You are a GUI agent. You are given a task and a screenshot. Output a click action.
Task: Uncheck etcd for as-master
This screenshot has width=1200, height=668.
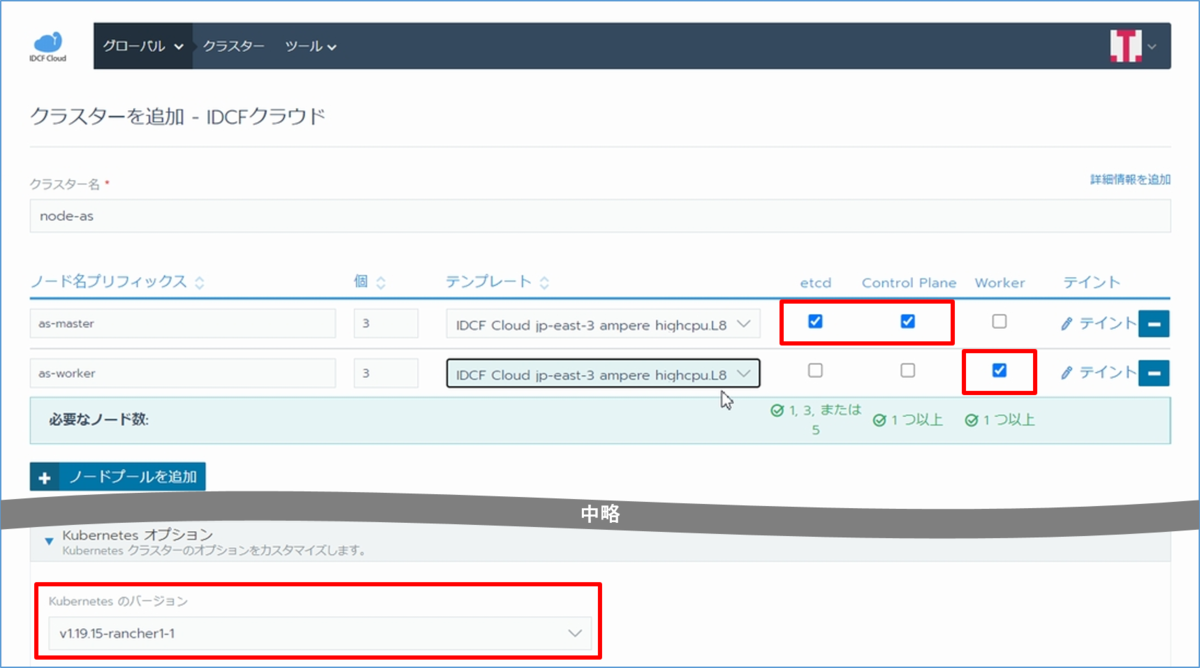(815, 322)
